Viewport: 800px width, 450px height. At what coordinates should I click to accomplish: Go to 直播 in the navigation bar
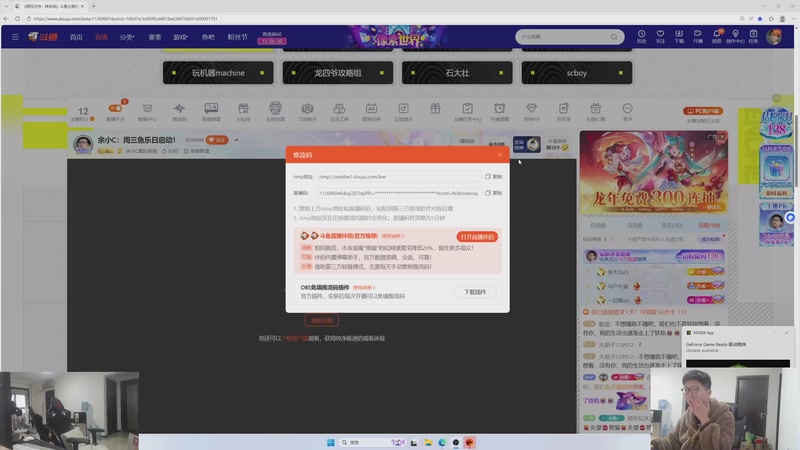click(101, 37)
